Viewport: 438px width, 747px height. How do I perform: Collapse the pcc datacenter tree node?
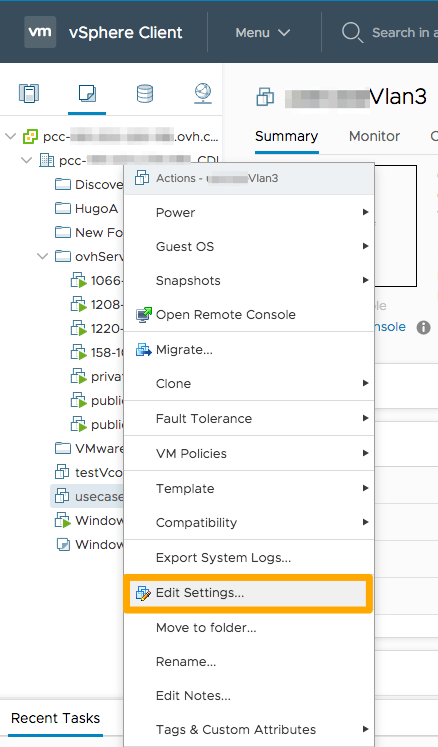click(27, 161)
